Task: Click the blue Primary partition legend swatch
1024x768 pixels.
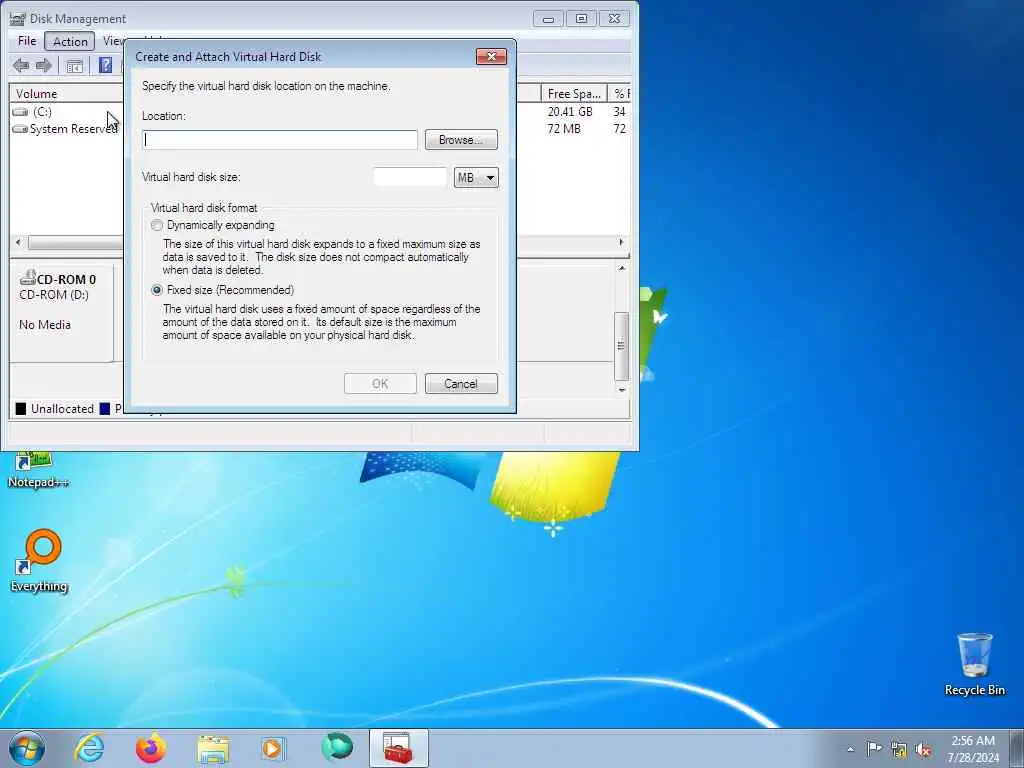Action: 104,409
